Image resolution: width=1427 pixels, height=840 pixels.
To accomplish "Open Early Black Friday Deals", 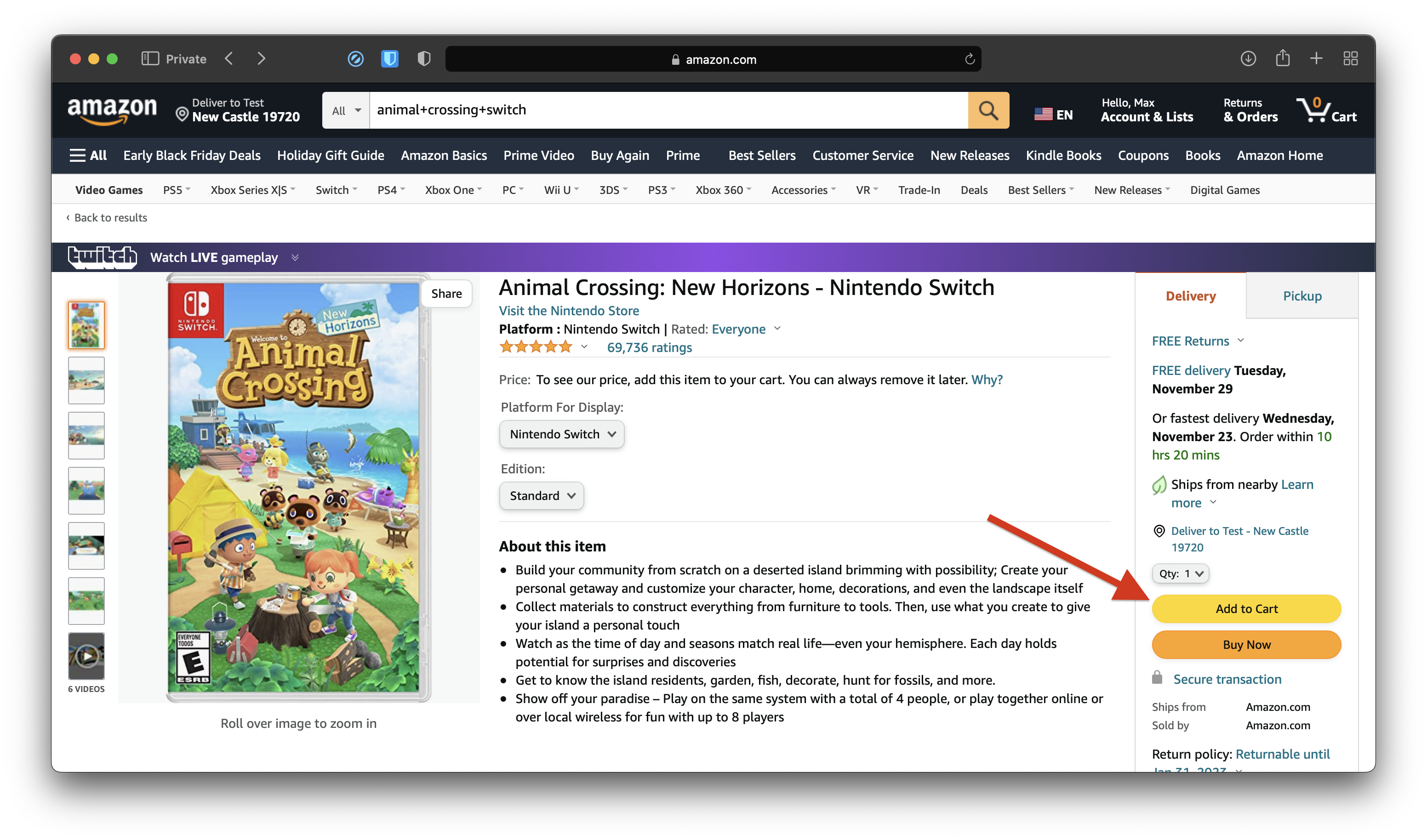I will (192, 155).
